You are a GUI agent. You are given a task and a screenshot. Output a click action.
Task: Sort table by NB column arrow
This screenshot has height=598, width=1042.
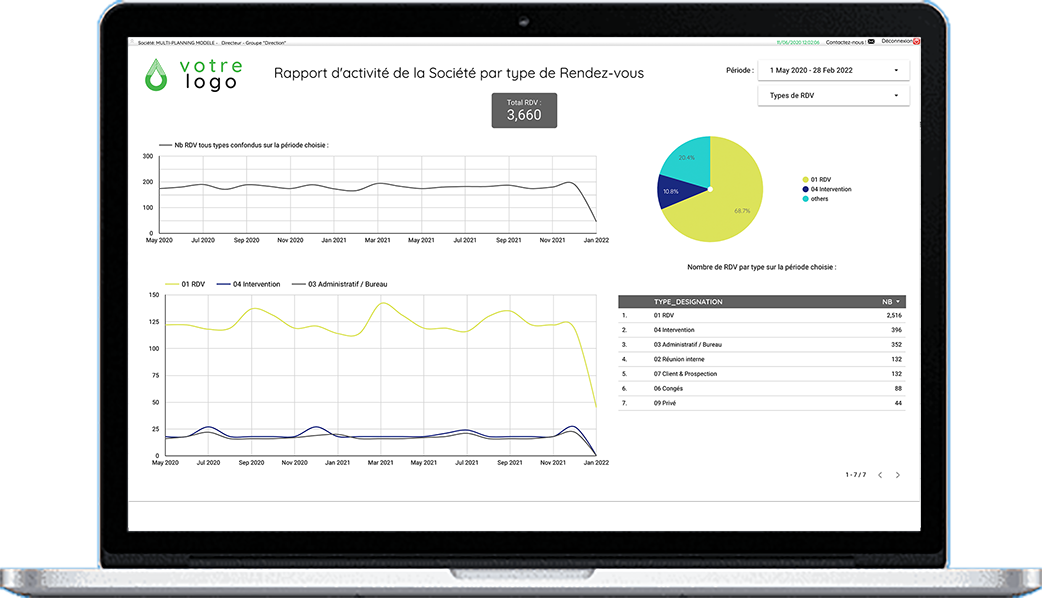pyautogui.click(x=898, y=302)
